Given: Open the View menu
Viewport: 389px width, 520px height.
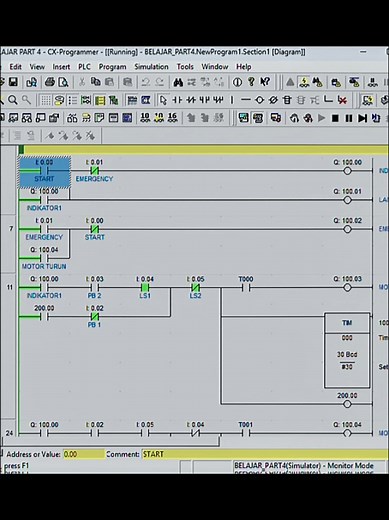Looking at the screenshot, I should (x=37, y=67).
